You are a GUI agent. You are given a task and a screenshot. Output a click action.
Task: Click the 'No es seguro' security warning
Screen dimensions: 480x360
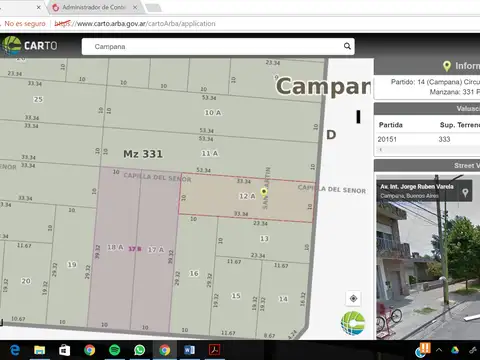(x=24, y=24)
